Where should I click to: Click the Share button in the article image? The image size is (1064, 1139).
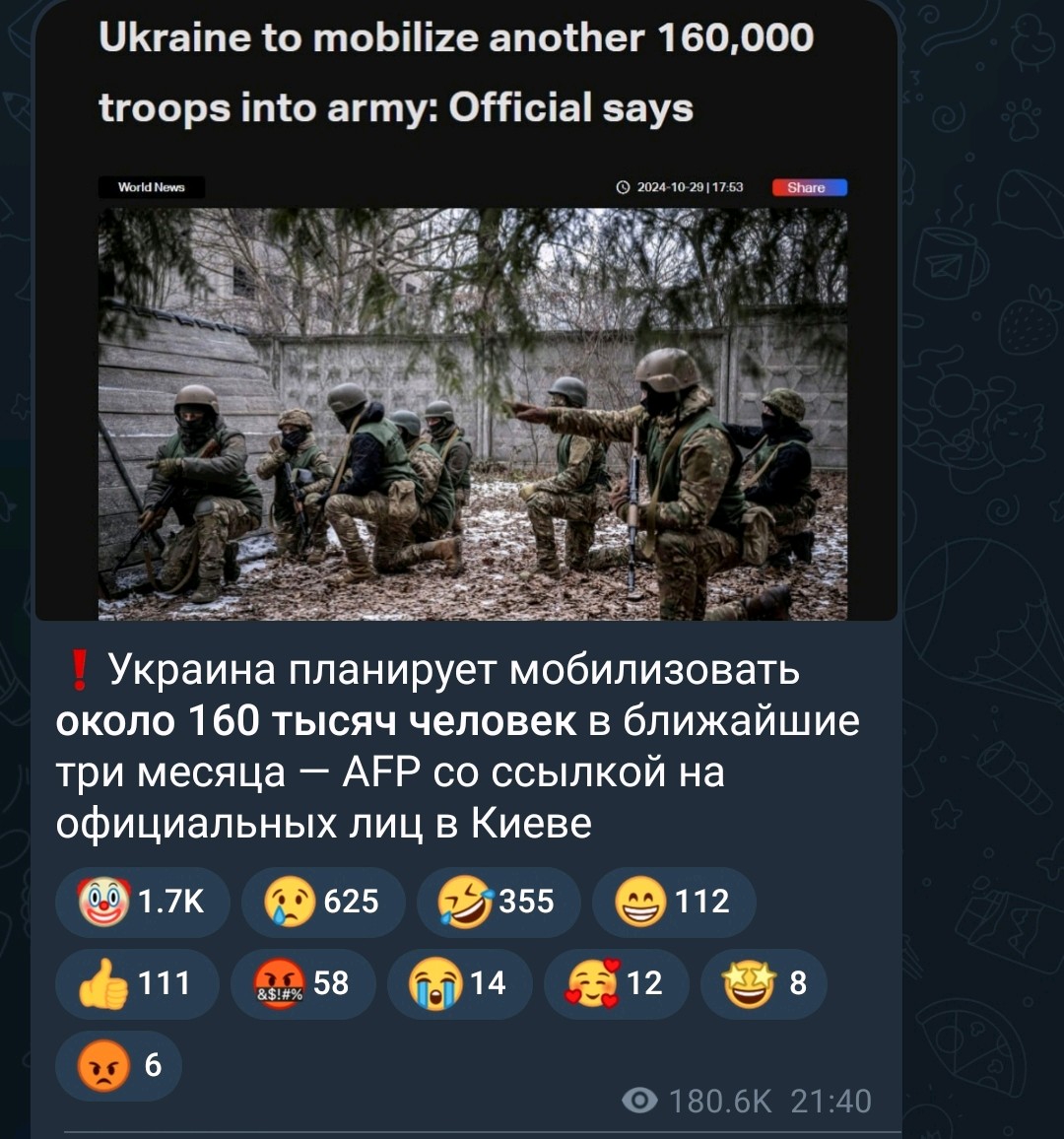pyautogui.click(x=809, y=187)
